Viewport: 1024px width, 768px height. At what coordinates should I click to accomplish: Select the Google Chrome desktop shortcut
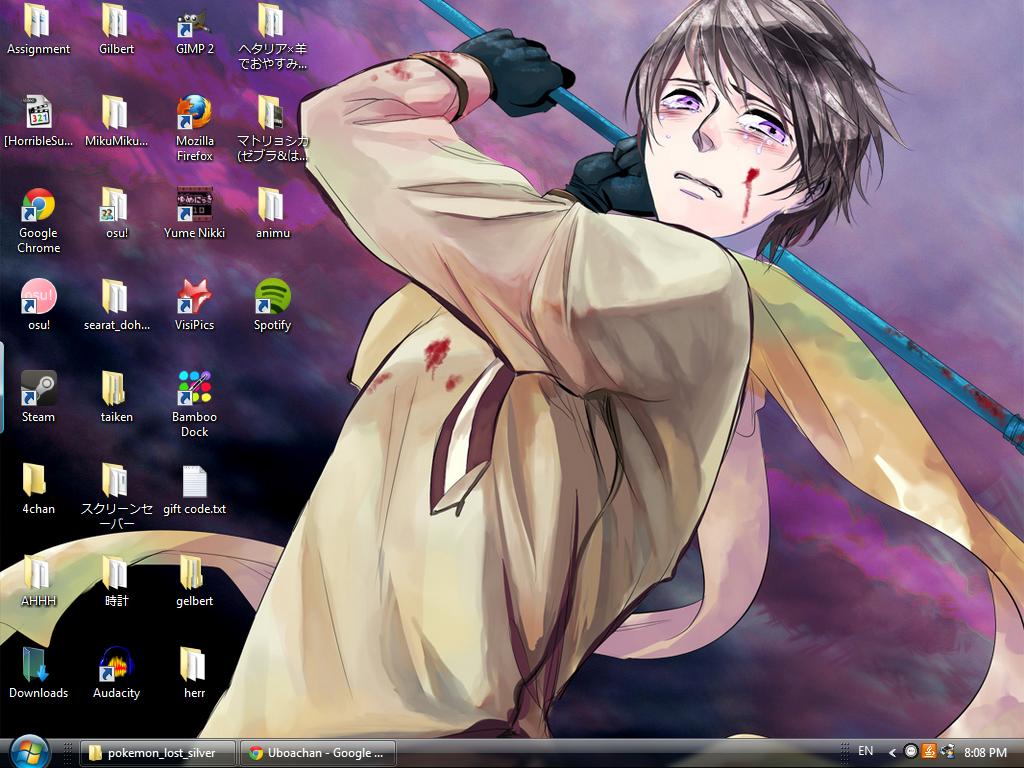tap(39, 220)
